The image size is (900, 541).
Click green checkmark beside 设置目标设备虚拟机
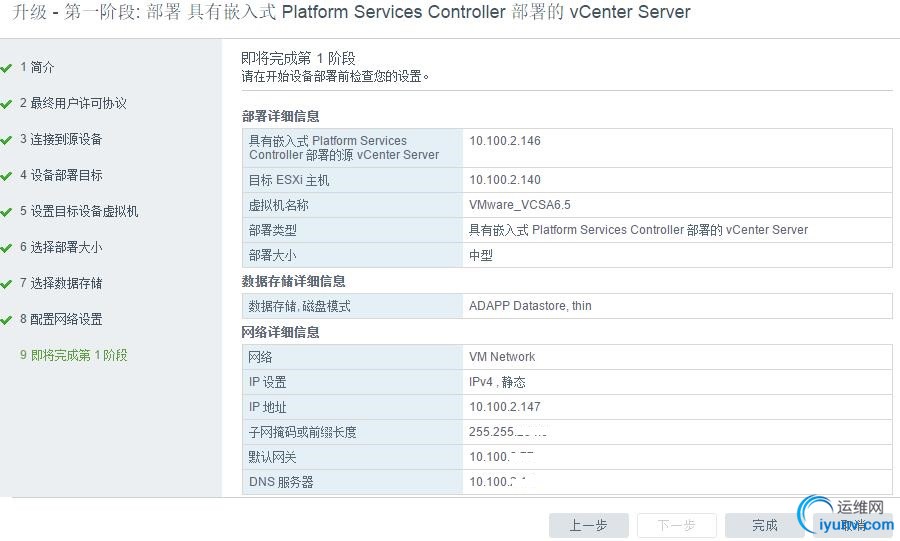pos(6,212)
